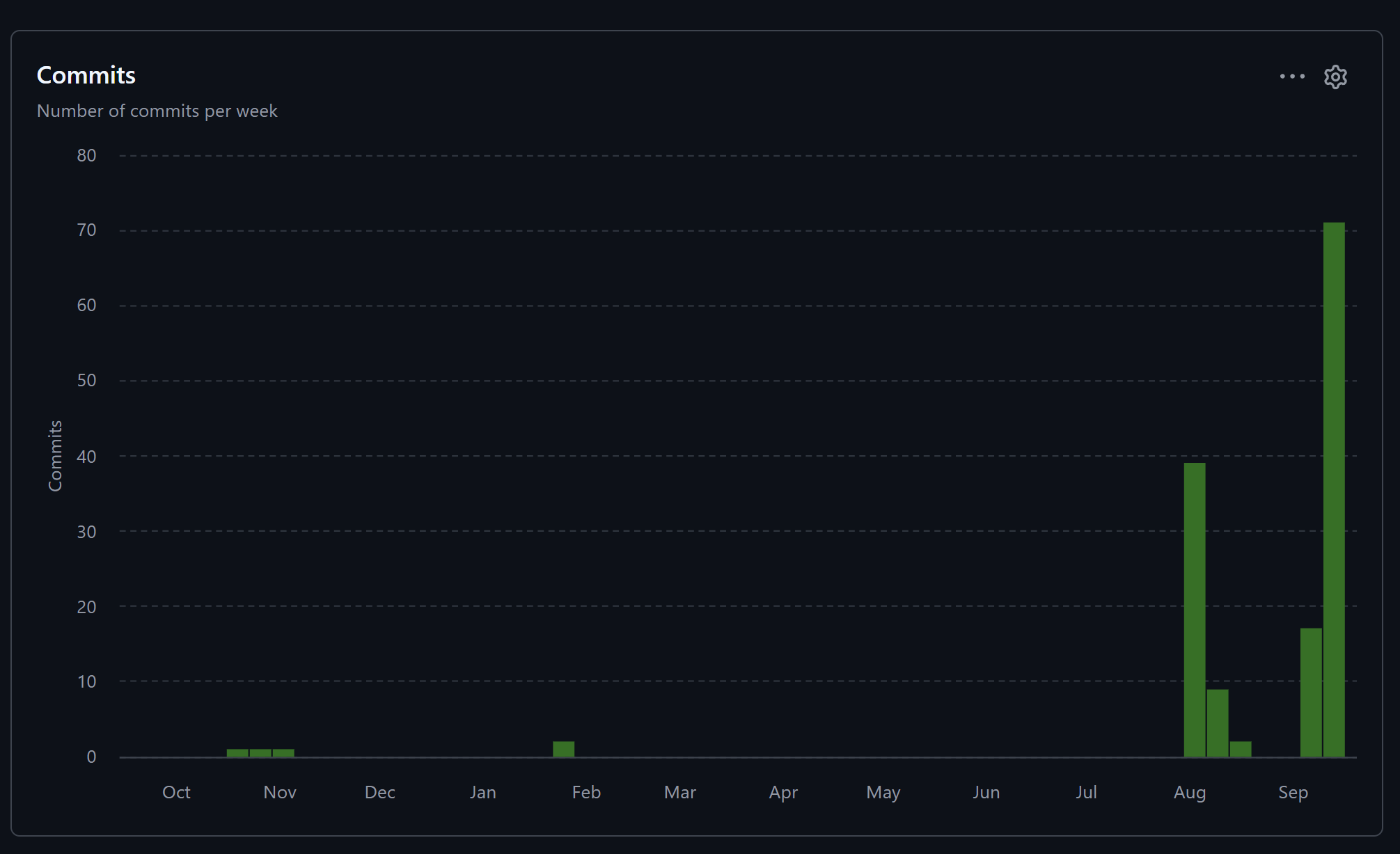Click the vertical Commits axis title

click(55, 456)
